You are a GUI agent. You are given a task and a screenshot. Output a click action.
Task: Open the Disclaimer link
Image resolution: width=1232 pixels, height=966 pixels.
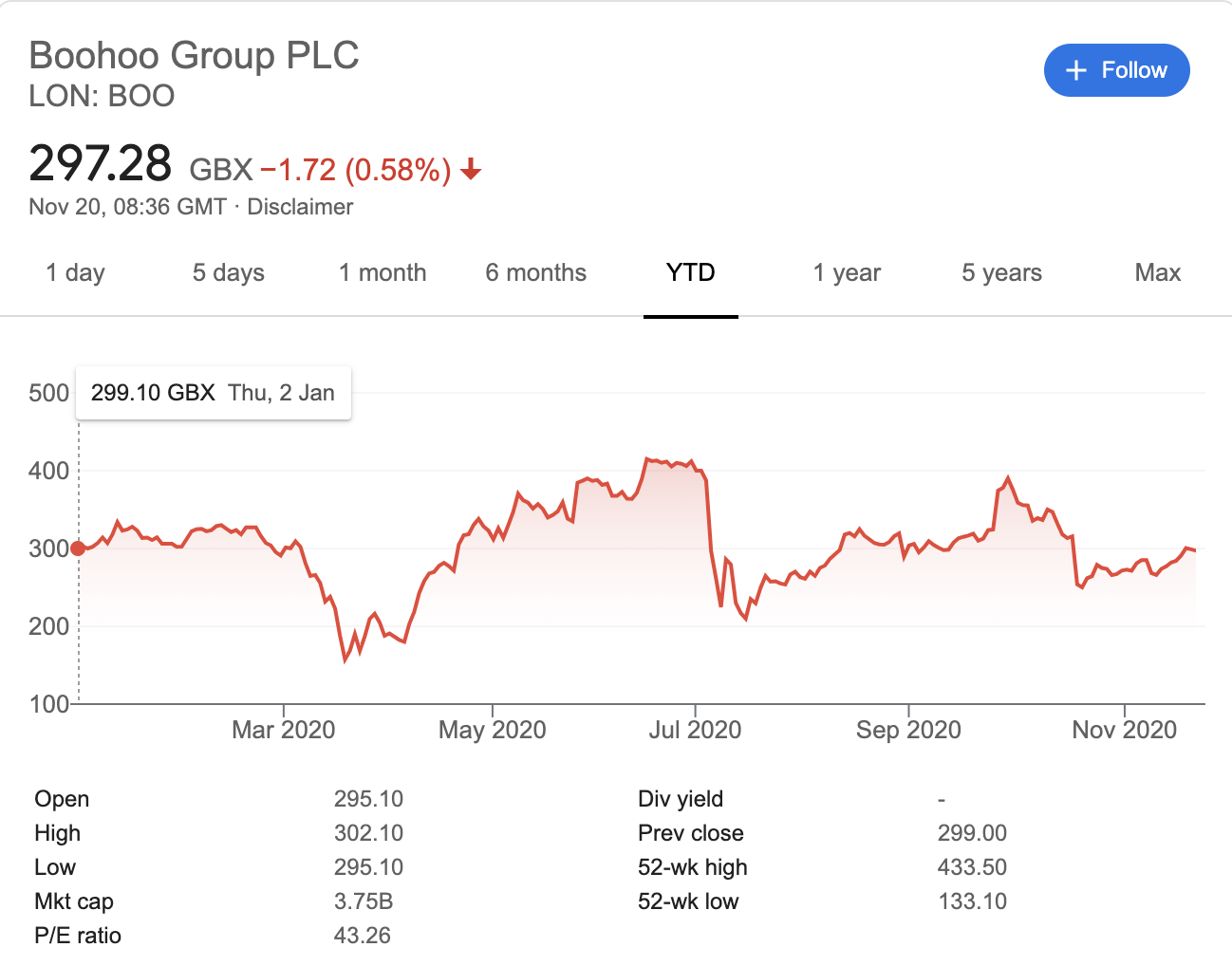(300, 207)
